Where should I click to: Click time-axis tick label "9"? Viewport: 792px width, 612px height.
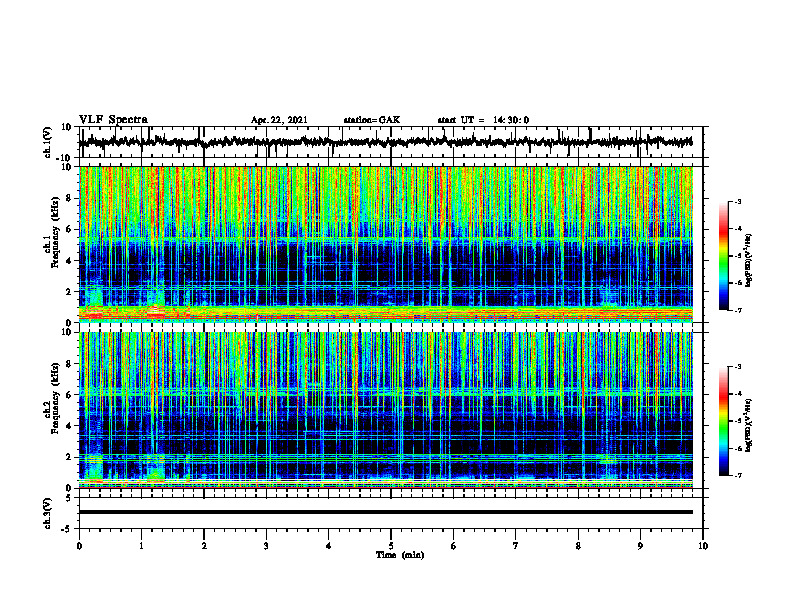coord(640,546)
